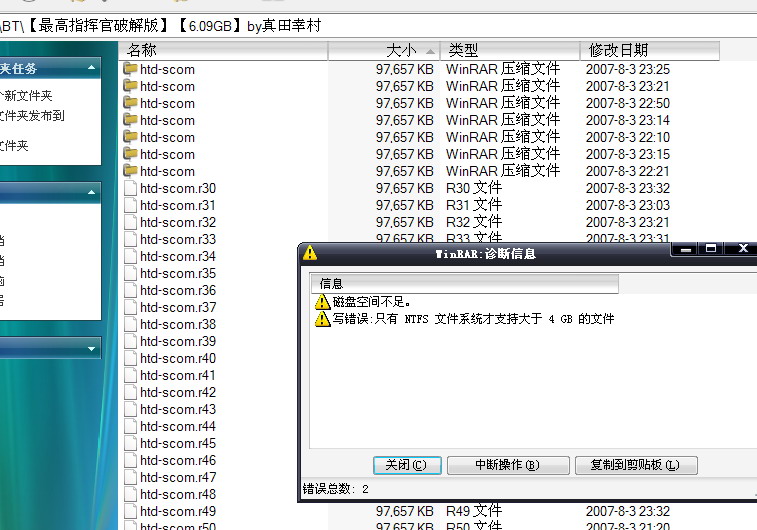Select the file icon beside htd-scom.r45

[x=130, y=443]
